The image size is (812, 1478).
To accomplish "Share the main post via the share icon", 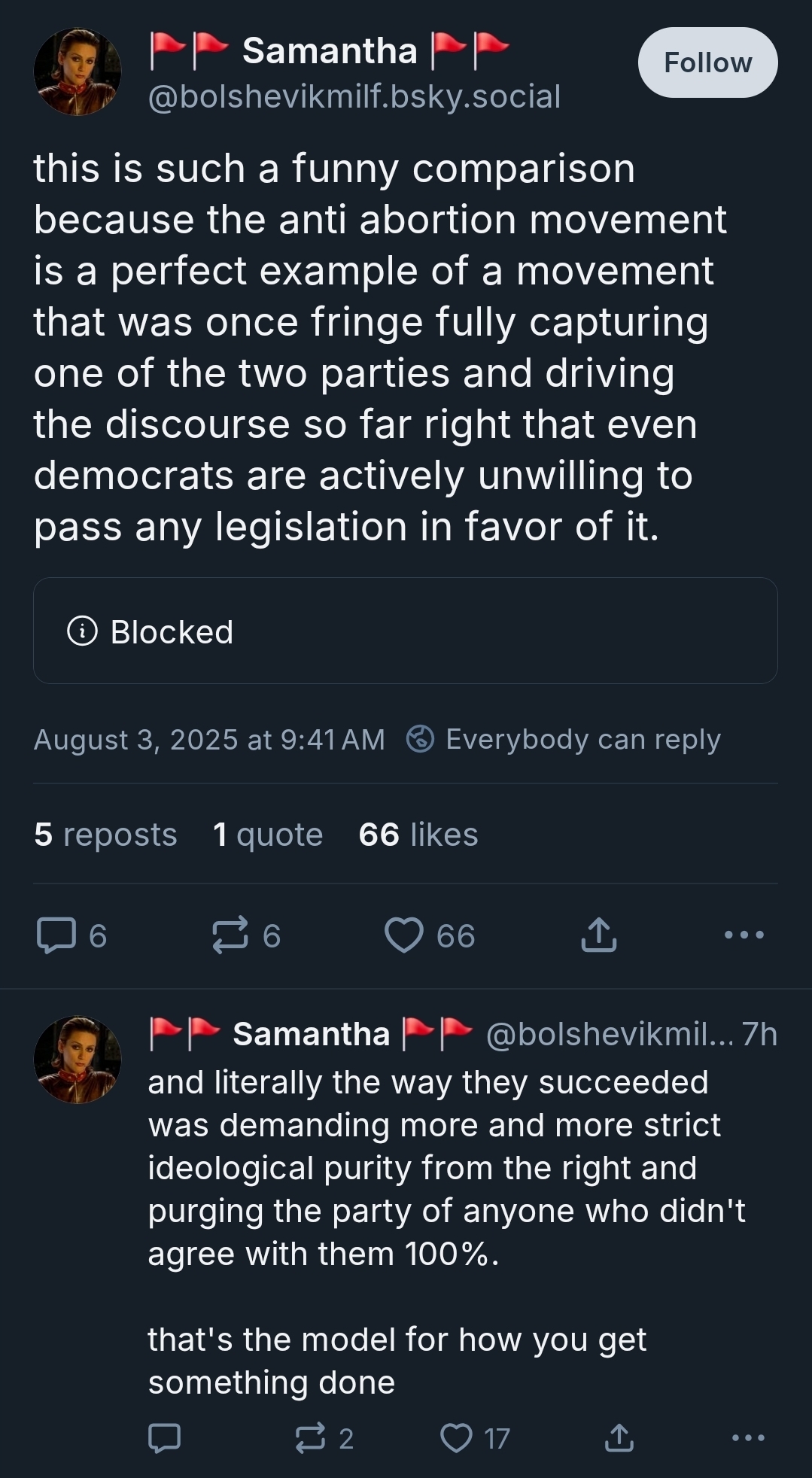I will click(x=599, y=935).
